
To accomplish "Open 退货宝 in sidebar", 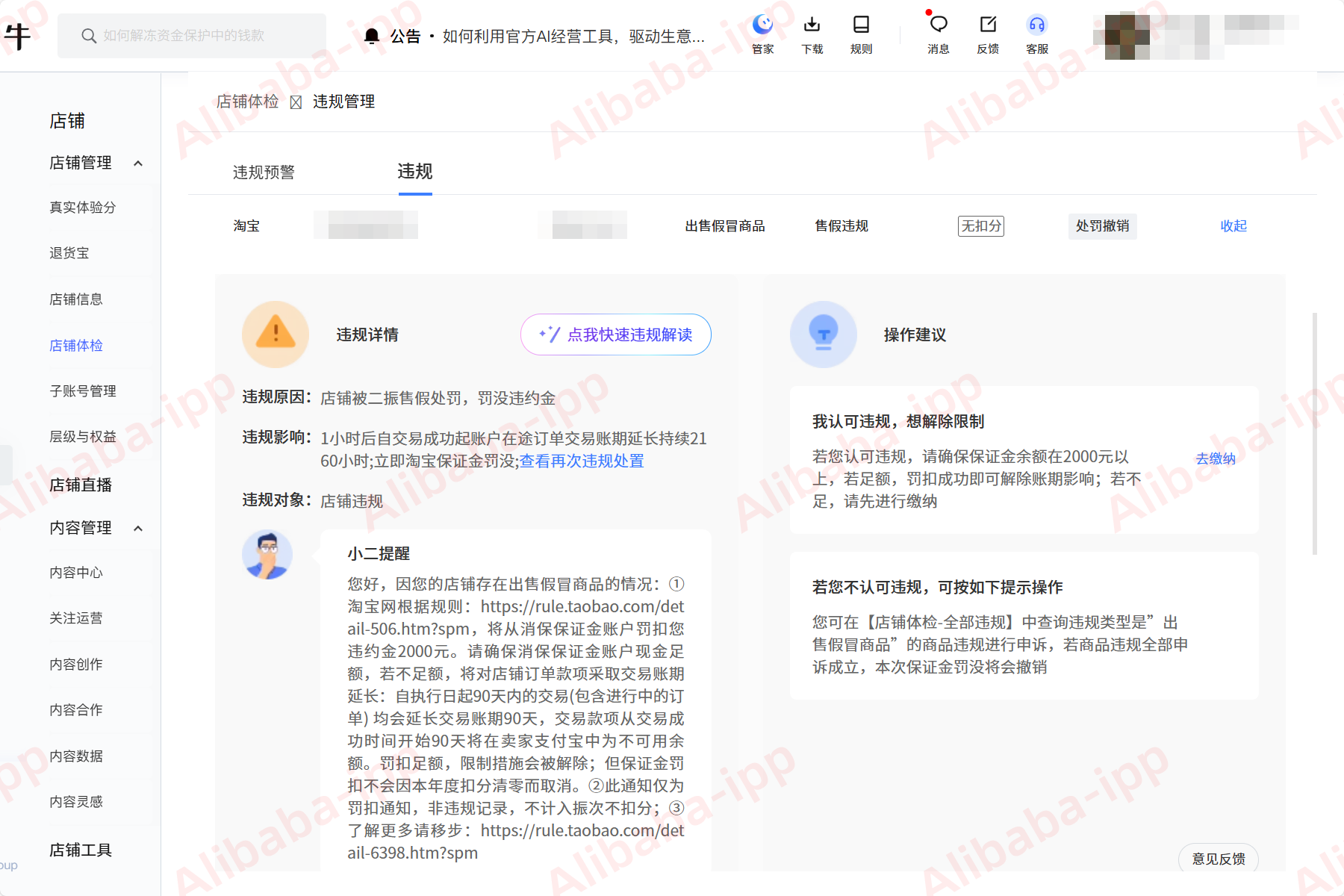I will 69,253.
